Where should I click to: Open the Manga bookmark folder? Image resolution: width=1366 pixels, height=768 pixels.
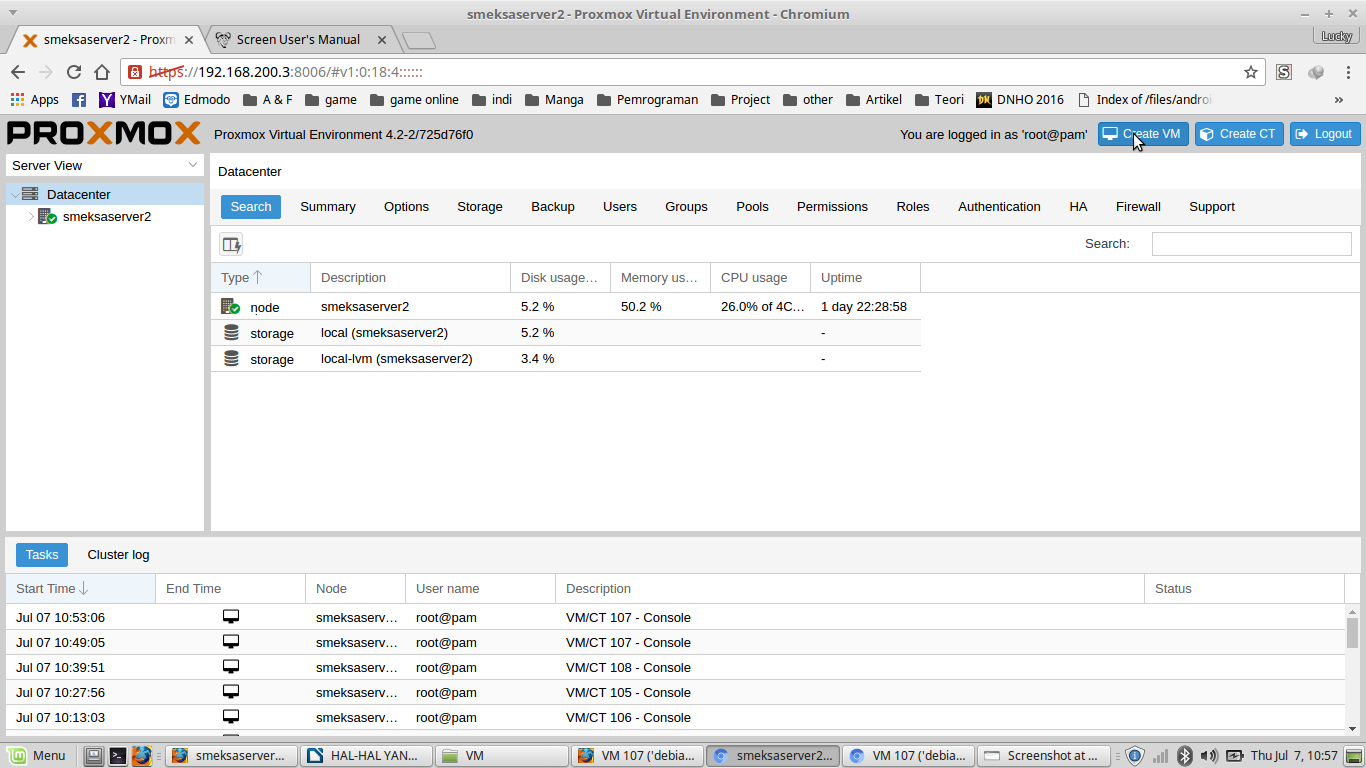click(554, 100)
